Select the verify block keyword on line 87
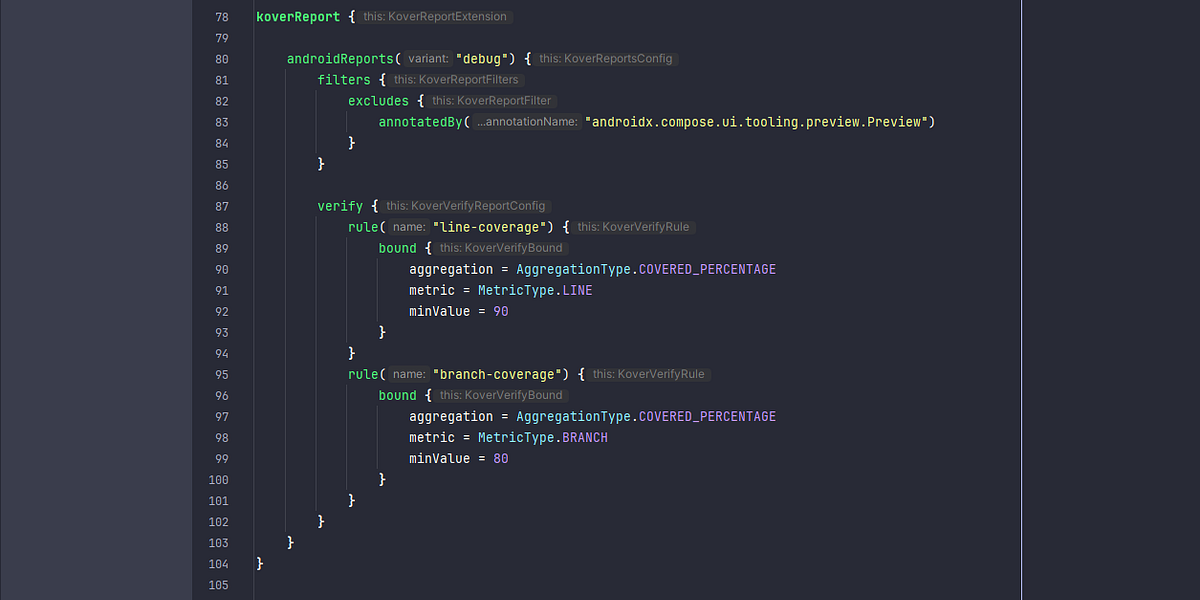This screenshot has width=1200, height=600. [x=340, y=205]
